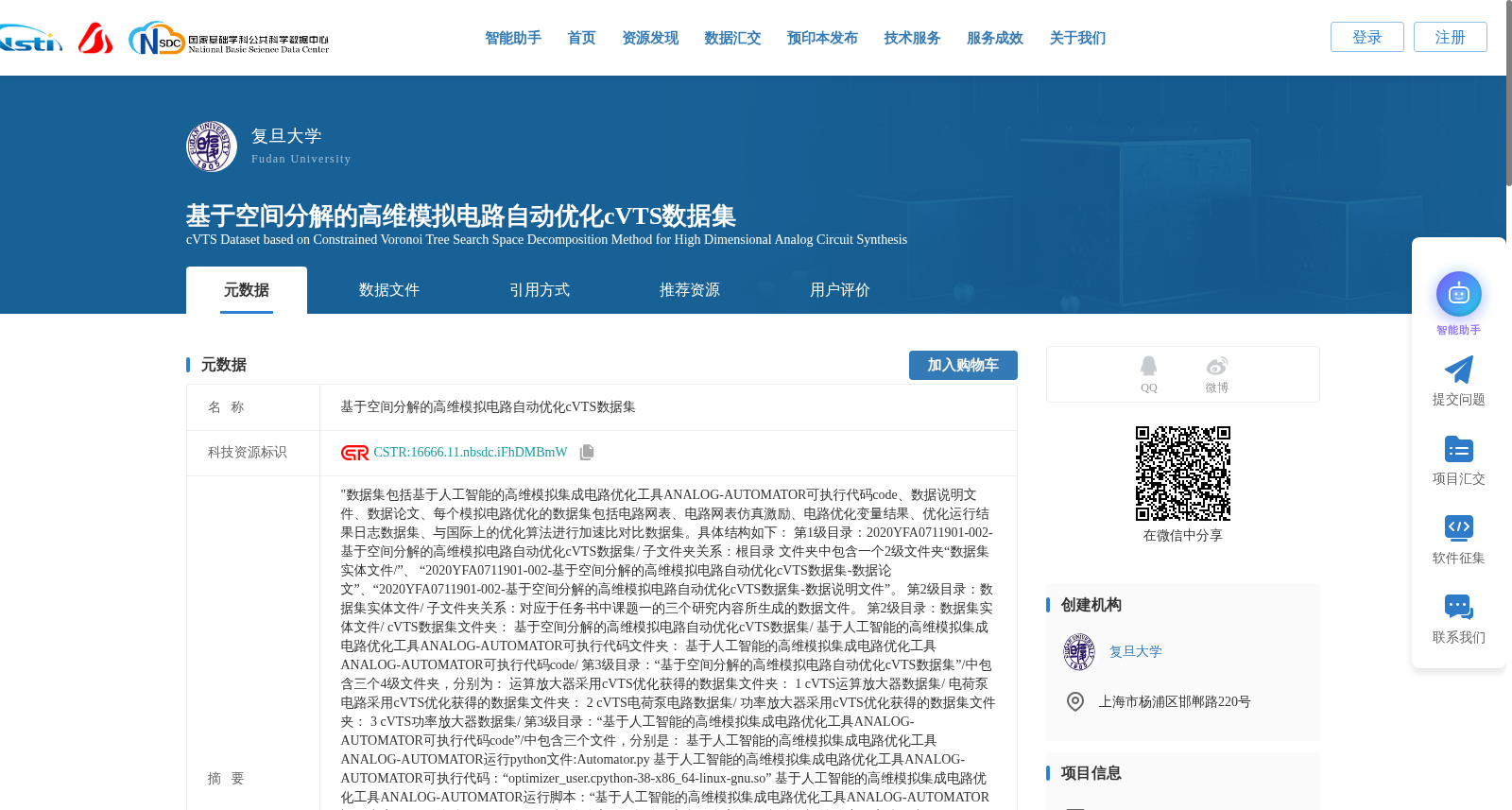Open the 联系我们 chat bubble icon
This screenshot has width=1512, height=810.
(x=1458, y=607)
